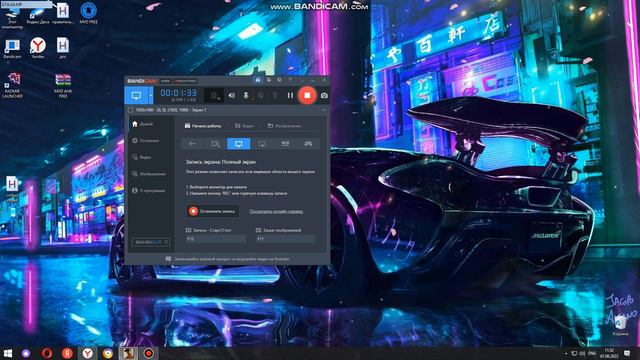Open the Посмотреть онлайн-справку link

click(x=276, y=211)
